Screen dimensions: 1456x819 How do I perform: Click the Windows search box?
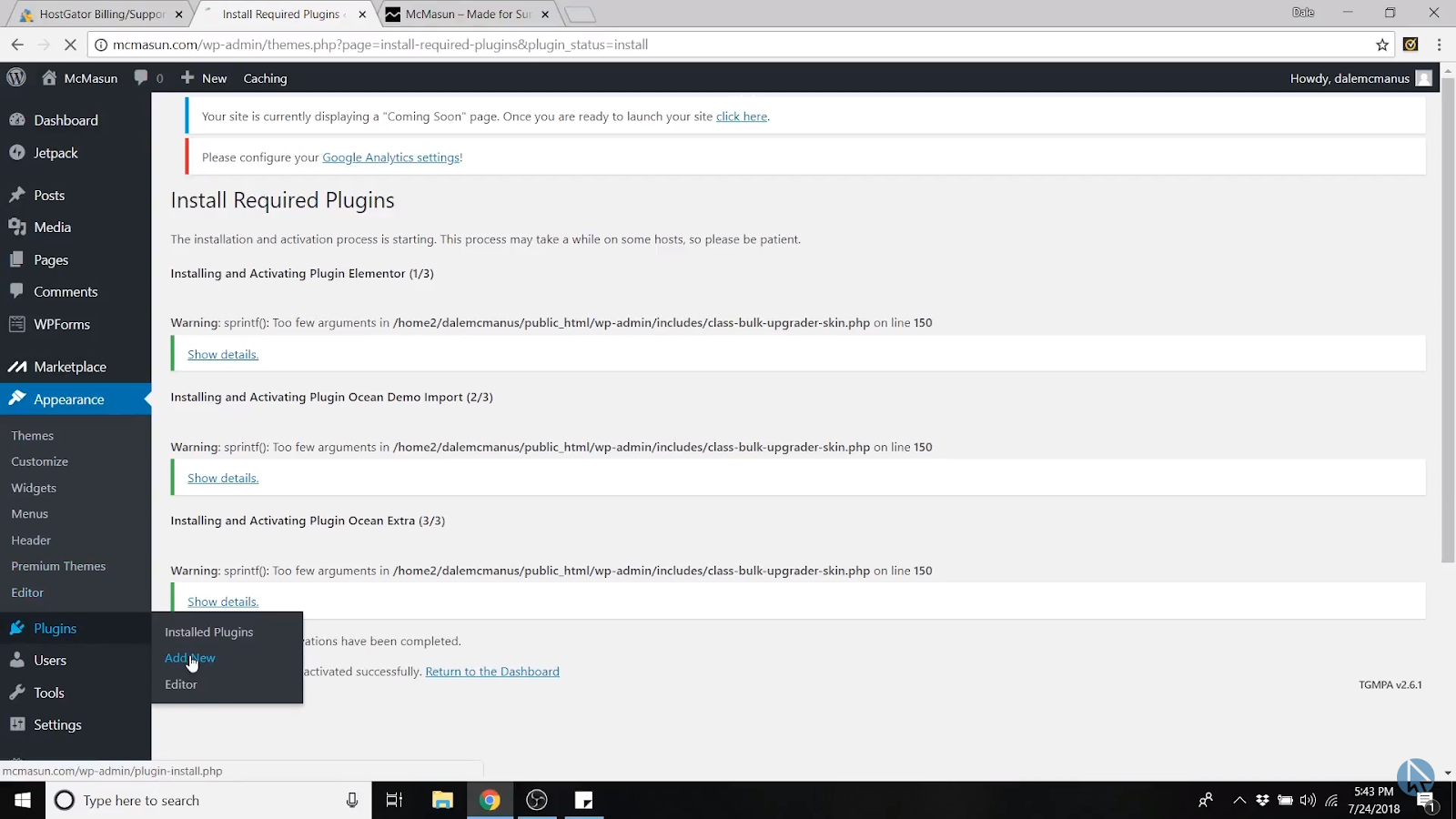coord(208,800)
